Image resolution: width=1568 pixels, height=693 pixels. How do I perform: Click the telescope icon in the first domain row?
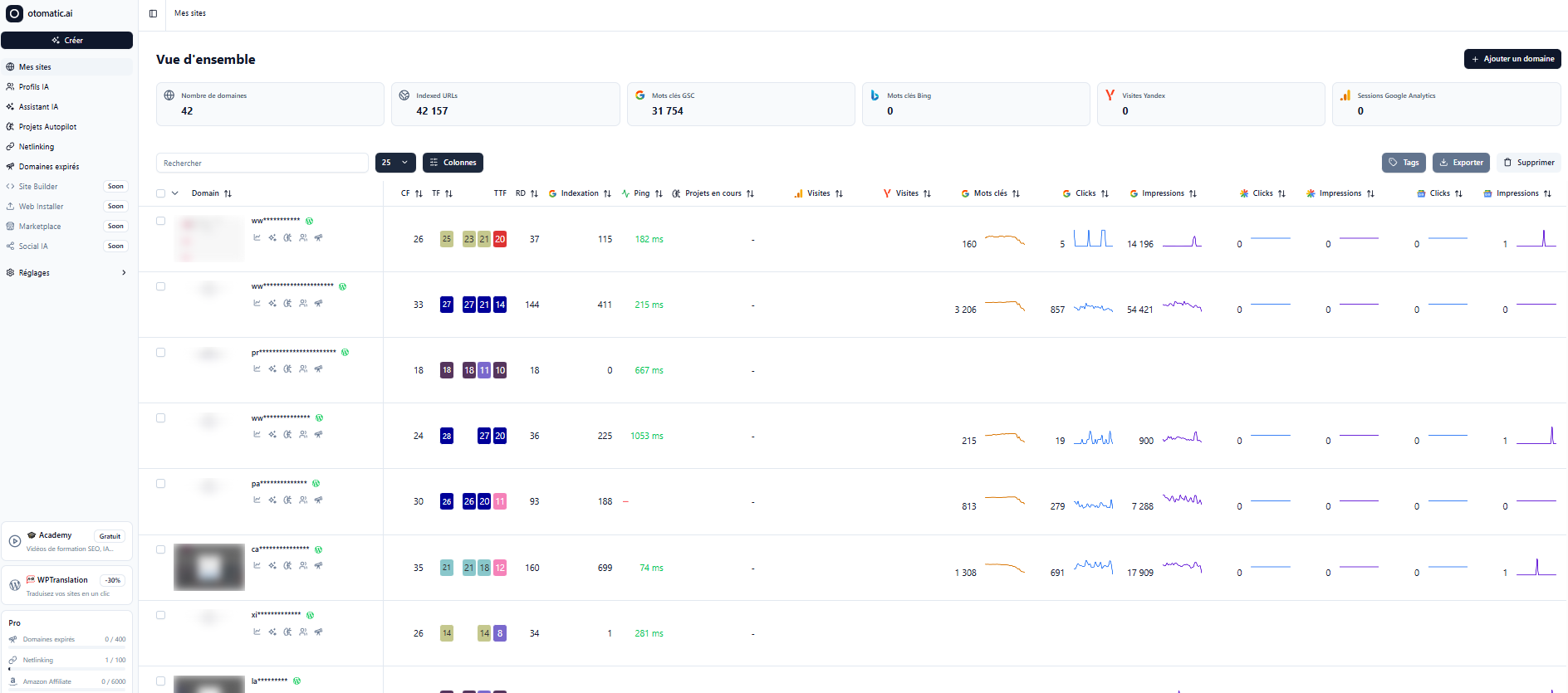point(318,237)
